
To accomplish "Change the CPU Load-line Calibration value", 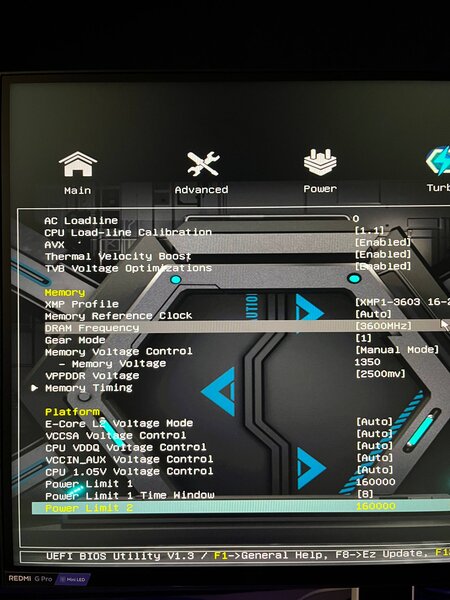I will [x=369, y=231].
